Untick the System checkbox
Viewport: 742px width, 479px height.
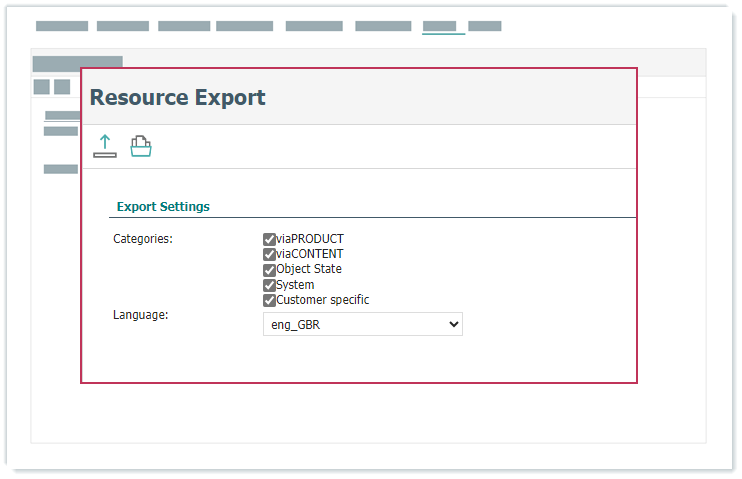coord(269,285)
